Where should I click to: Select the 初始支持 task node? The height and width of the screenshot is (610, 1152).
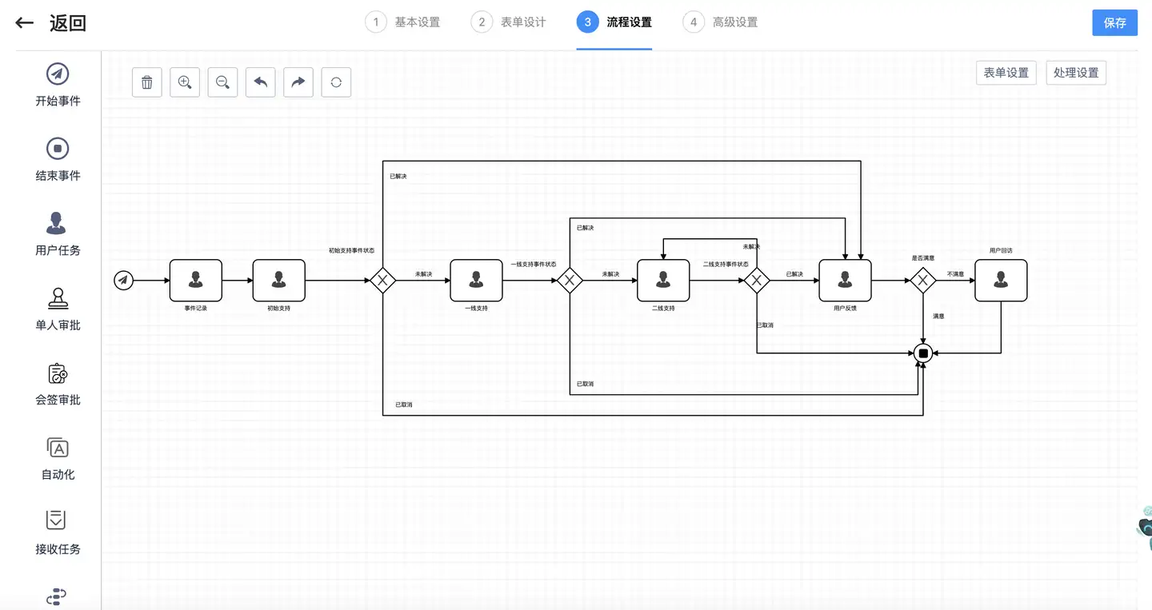point(279,280)
